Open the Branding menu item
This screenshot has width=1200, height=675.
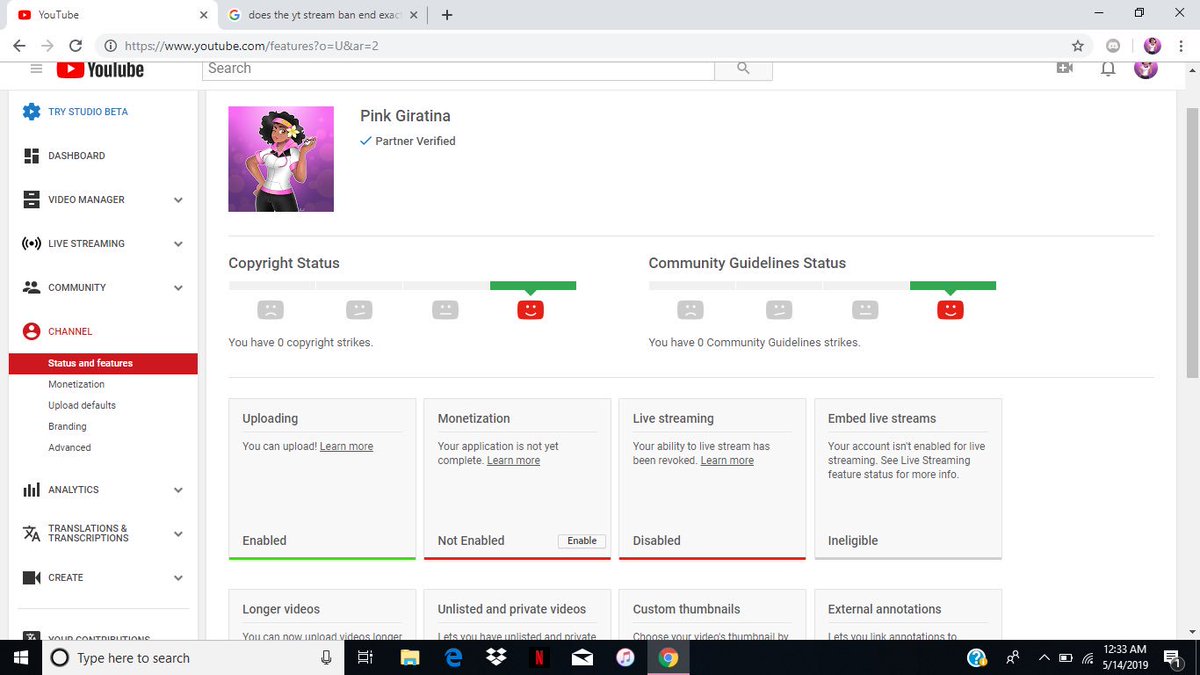point(67,426)
